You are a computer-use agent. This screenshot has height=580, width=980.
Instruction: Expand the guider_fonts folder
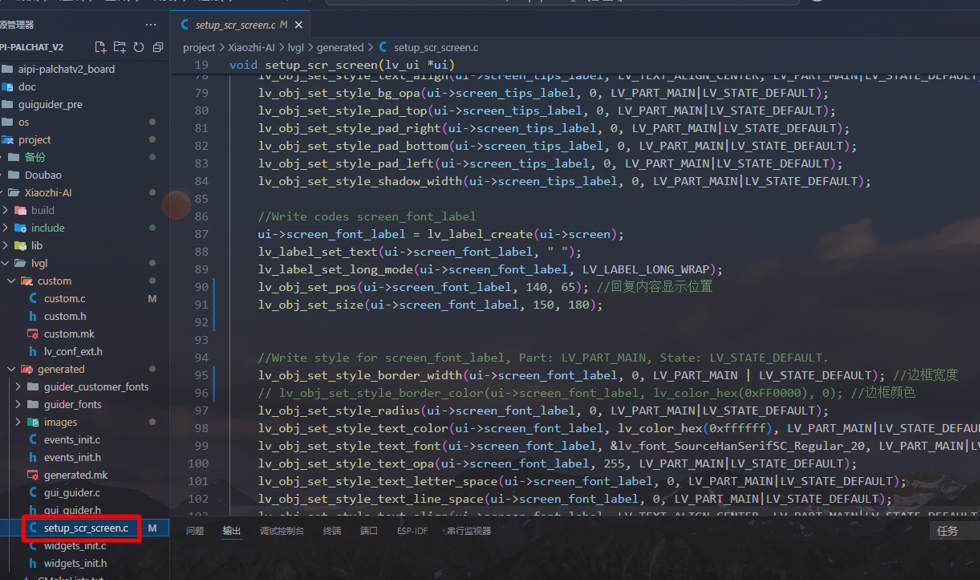[x=72, y=405]
